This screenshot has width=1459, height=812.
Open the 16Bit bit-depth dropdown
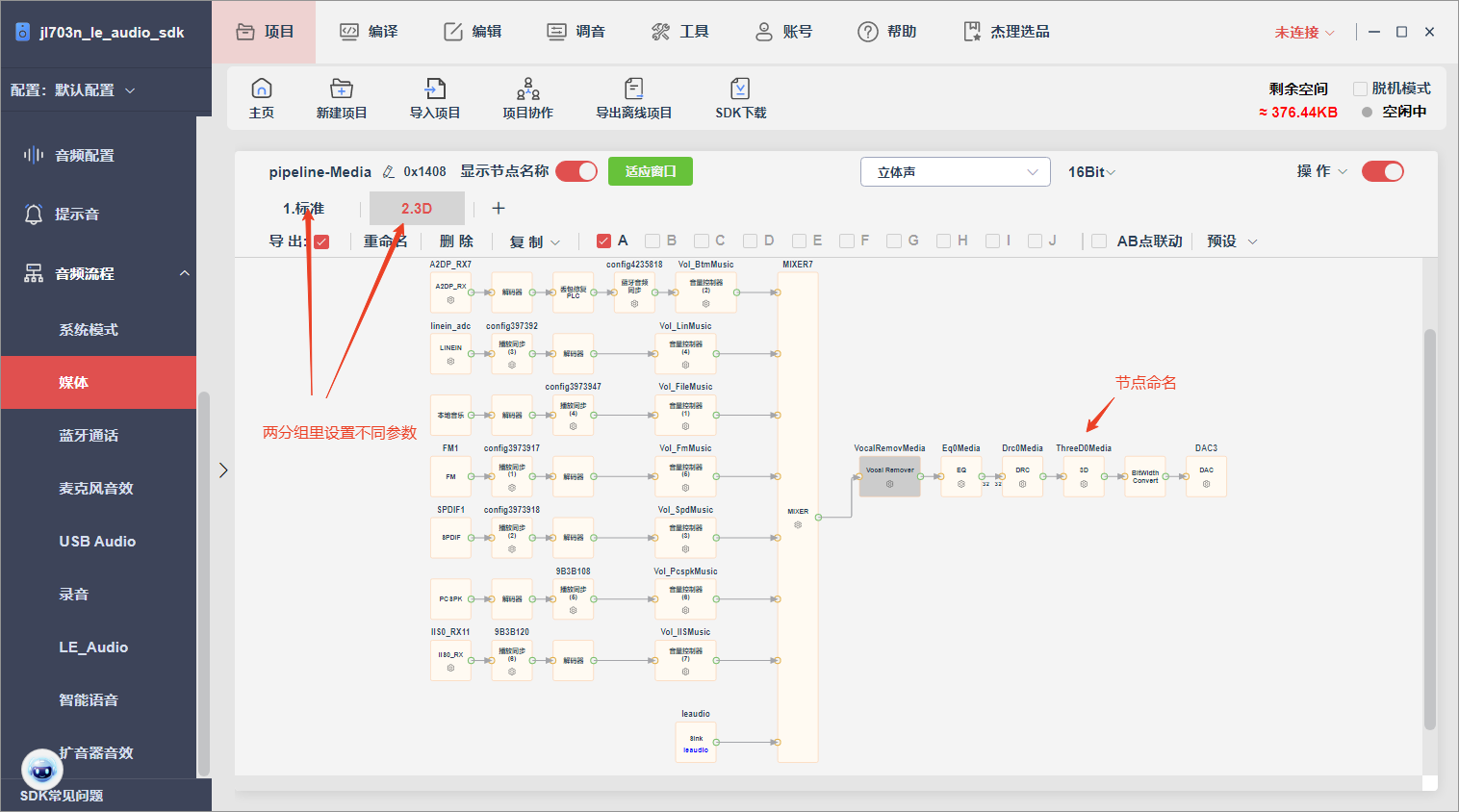coord(1092,172)
